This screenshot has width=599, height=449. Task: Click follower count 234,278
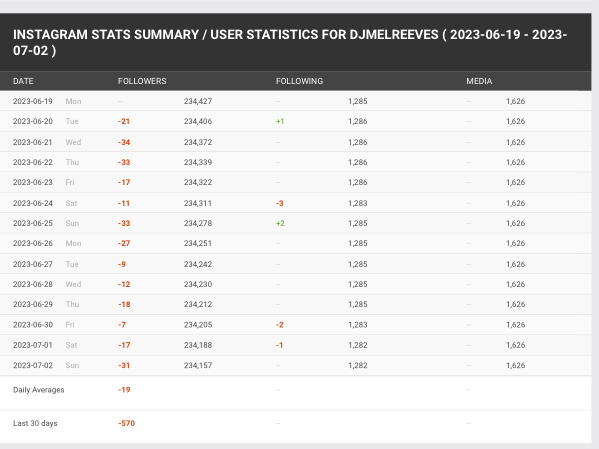198,223
